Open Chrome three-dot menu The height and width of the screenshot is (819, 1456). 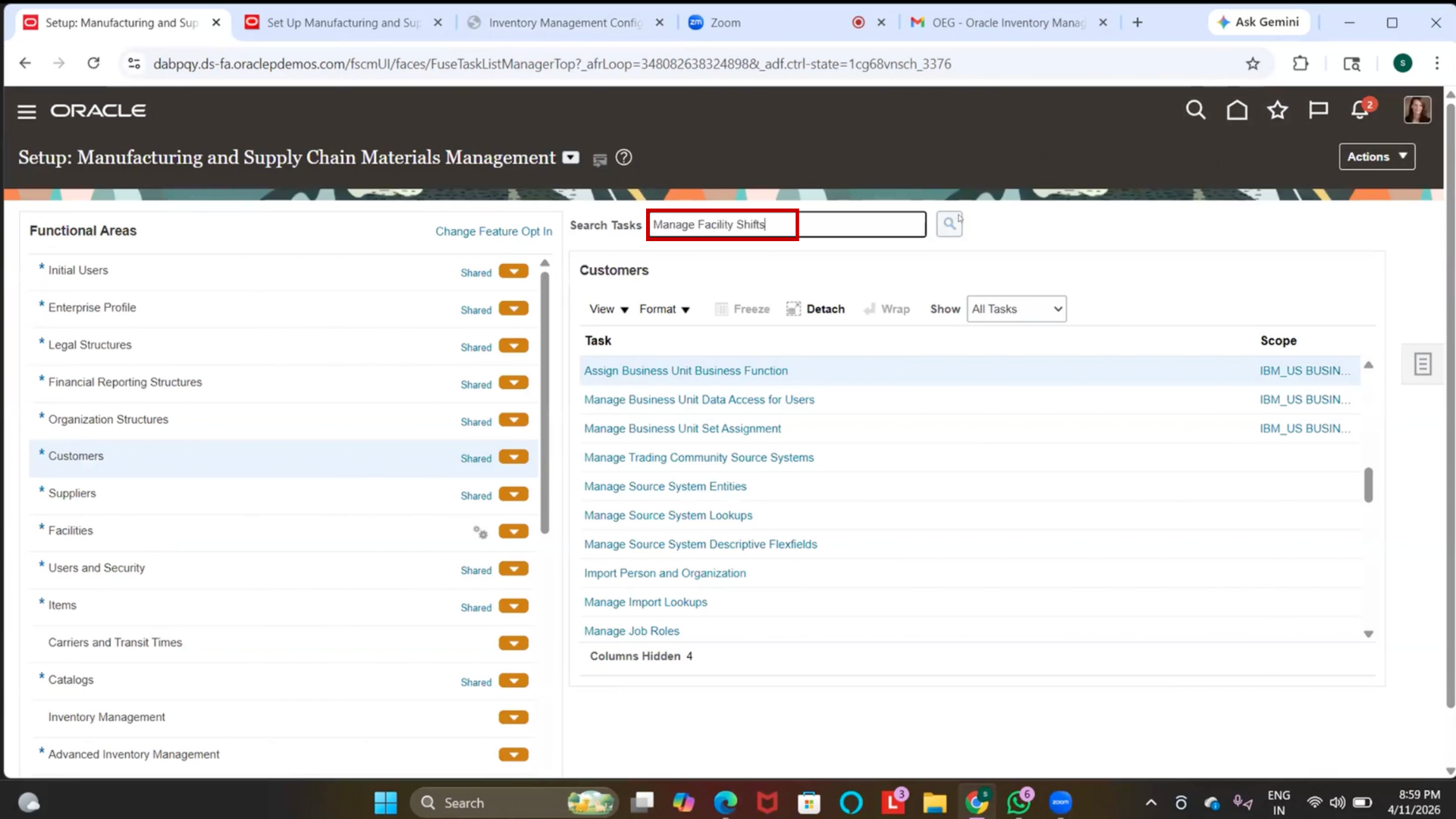[x=1436, y=64]
